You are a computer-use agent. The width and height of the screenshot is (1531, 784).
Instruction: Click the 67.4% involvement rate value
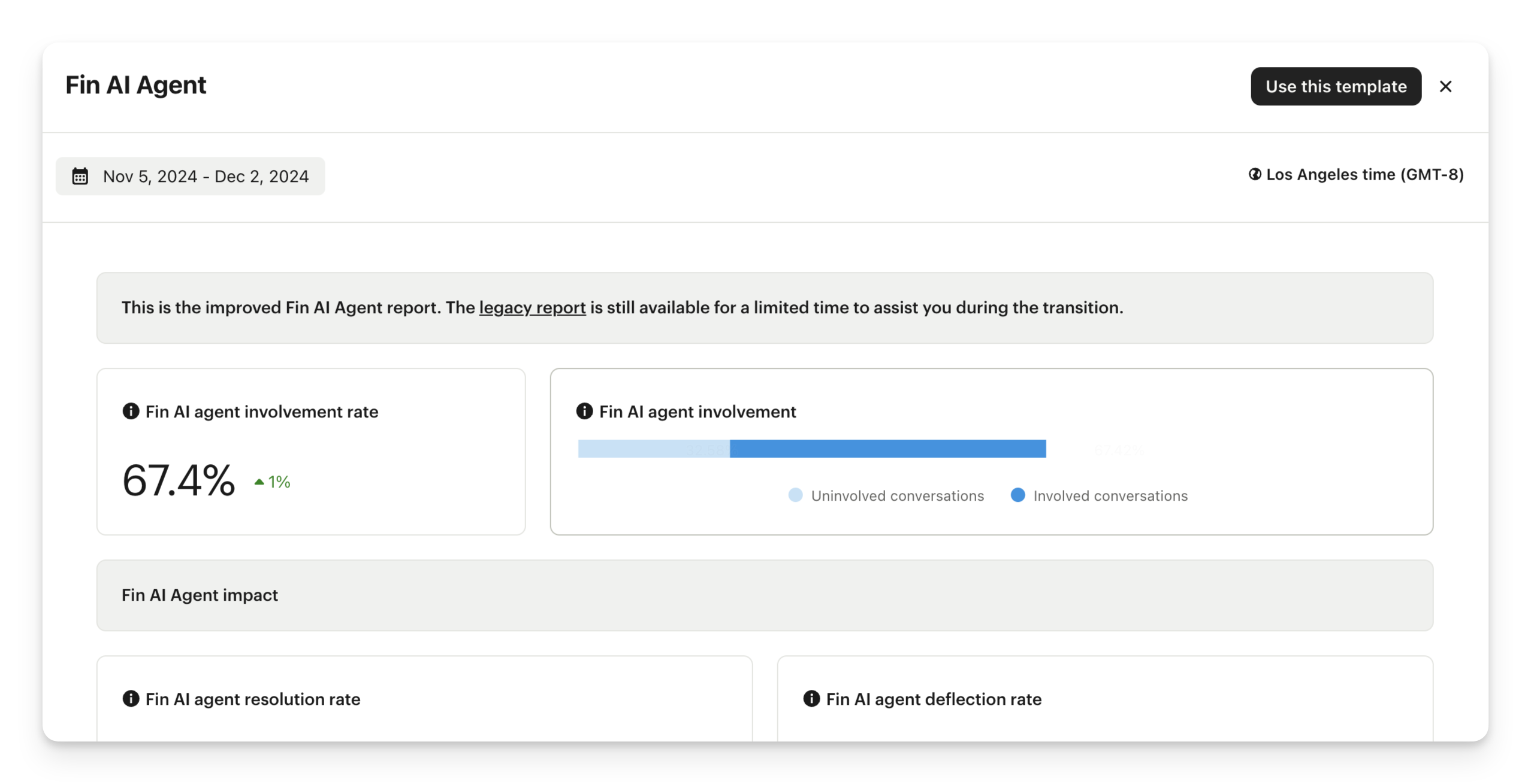tap(179, 480)
